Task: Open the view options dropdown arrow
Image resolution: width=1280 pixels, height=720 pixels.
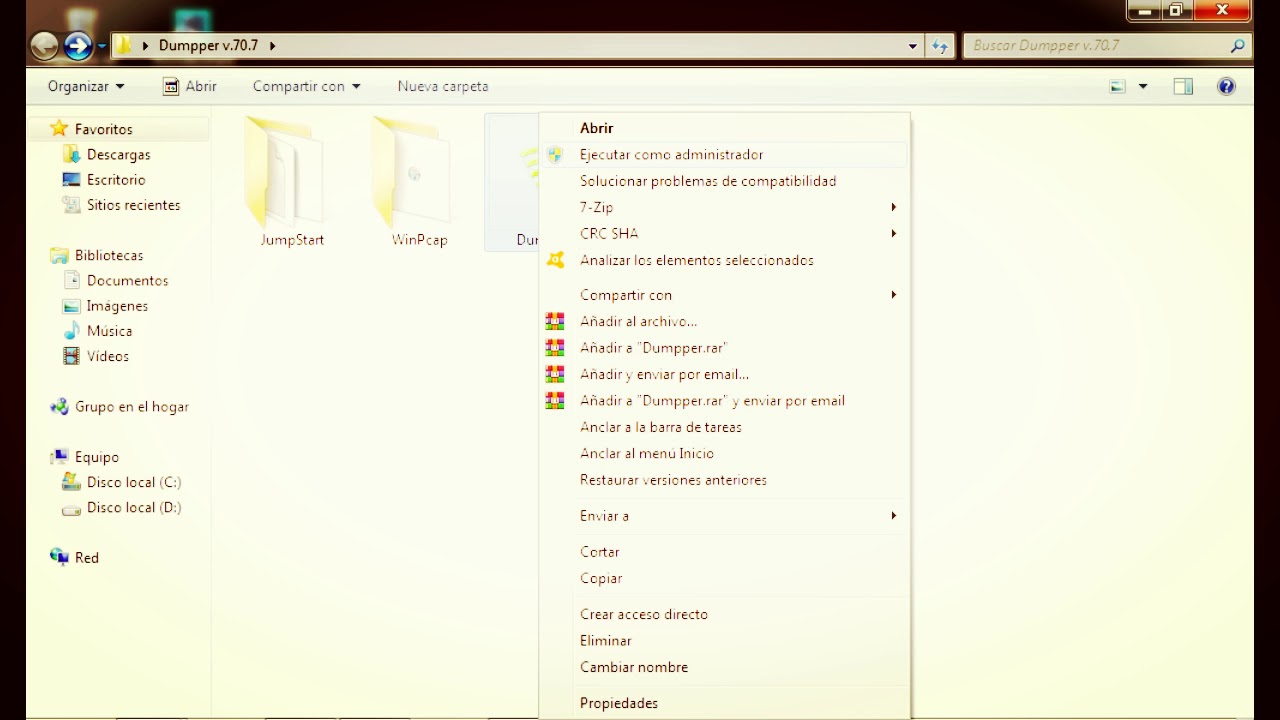Action: (1143, 87)
